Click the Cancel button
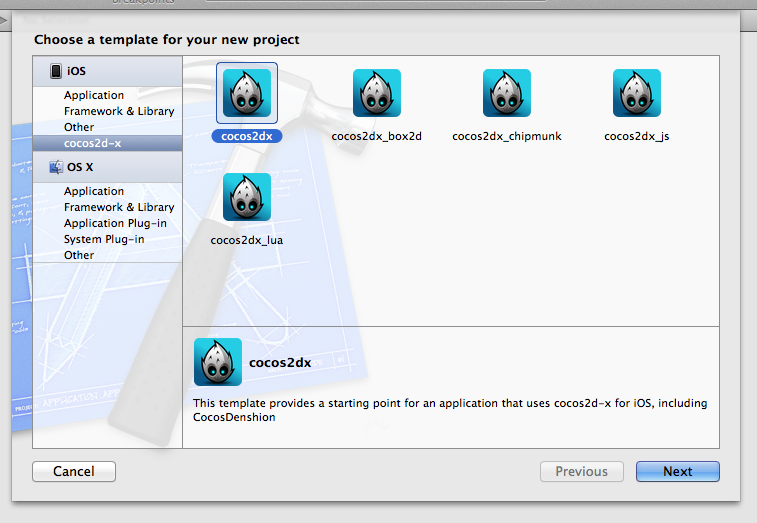 (74, 471)
